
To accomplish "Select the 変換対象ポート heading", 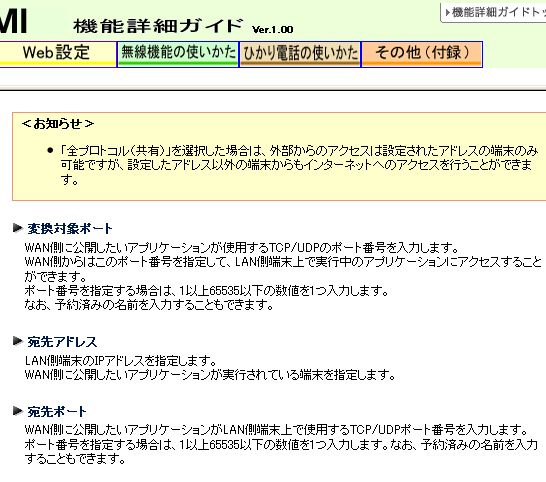I will click(70, 229).
